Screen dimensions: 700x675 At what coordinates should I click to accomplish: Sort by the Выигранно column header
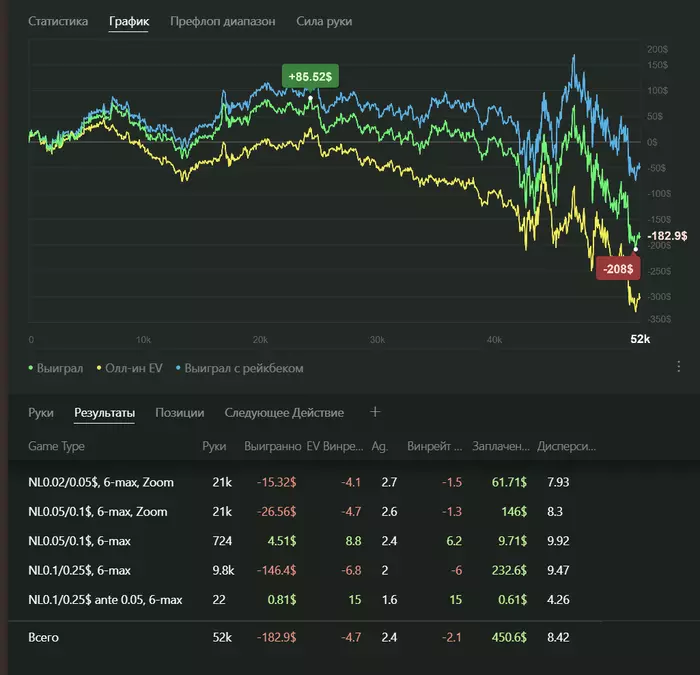pos(271,446)
